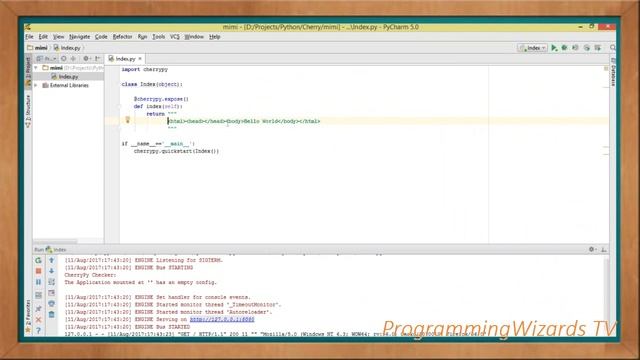Screen dimensions: 640x360
Task: Open the Edit menu
Action: coord(43,37)
